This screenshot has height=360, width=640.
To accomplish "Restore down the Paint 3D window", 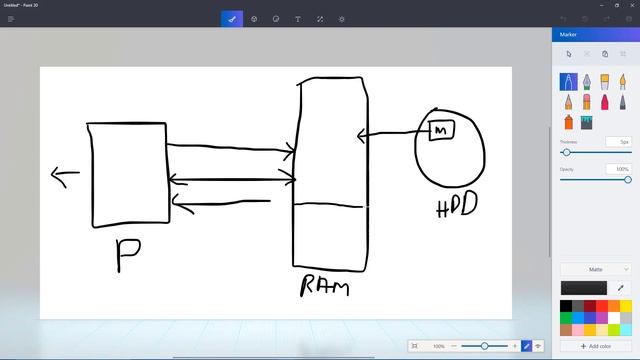I will click(x=617, y=5).
